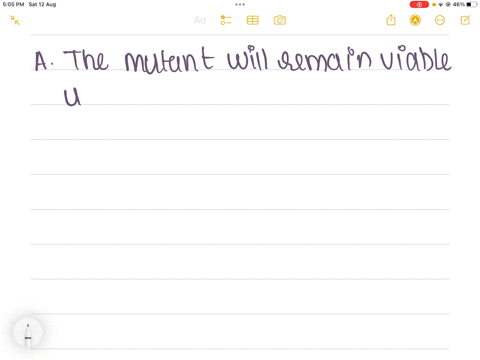480x360 pixels.
Task: Tap the battery indicator in status bar
Action: tap(472, 4)
